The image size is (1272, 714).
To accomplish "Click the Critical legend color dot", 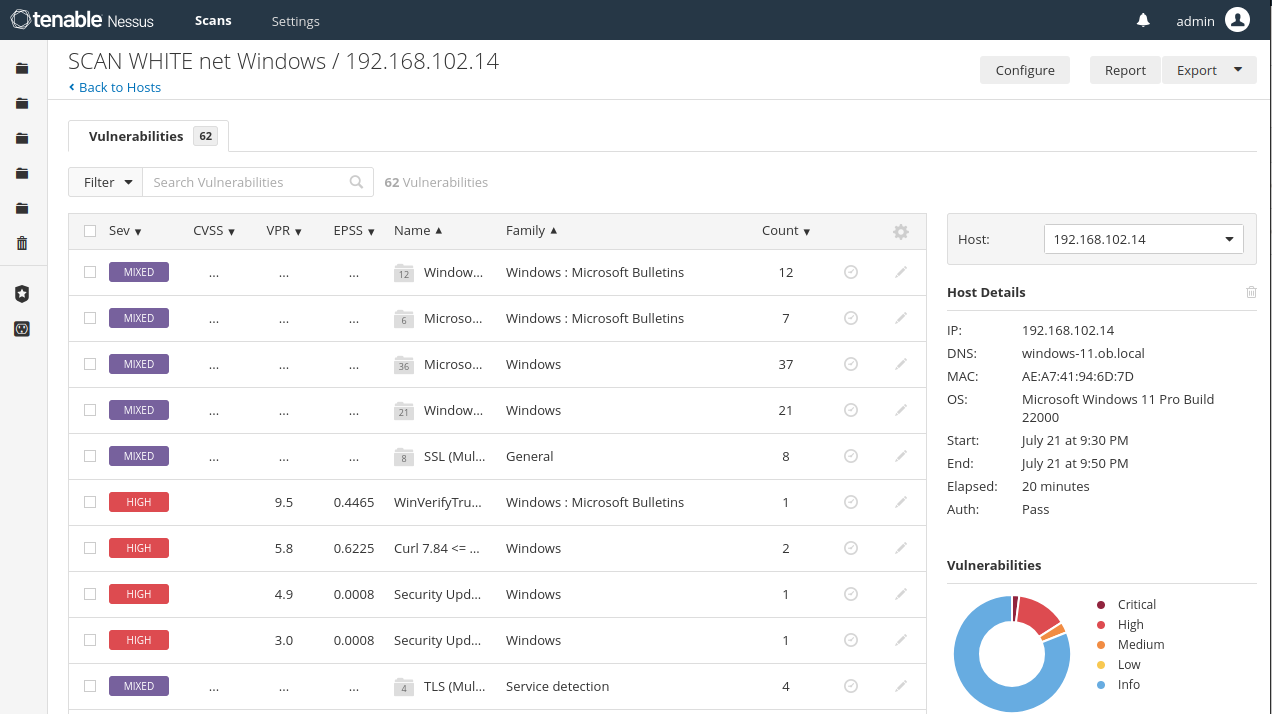I will [1101, 605].
